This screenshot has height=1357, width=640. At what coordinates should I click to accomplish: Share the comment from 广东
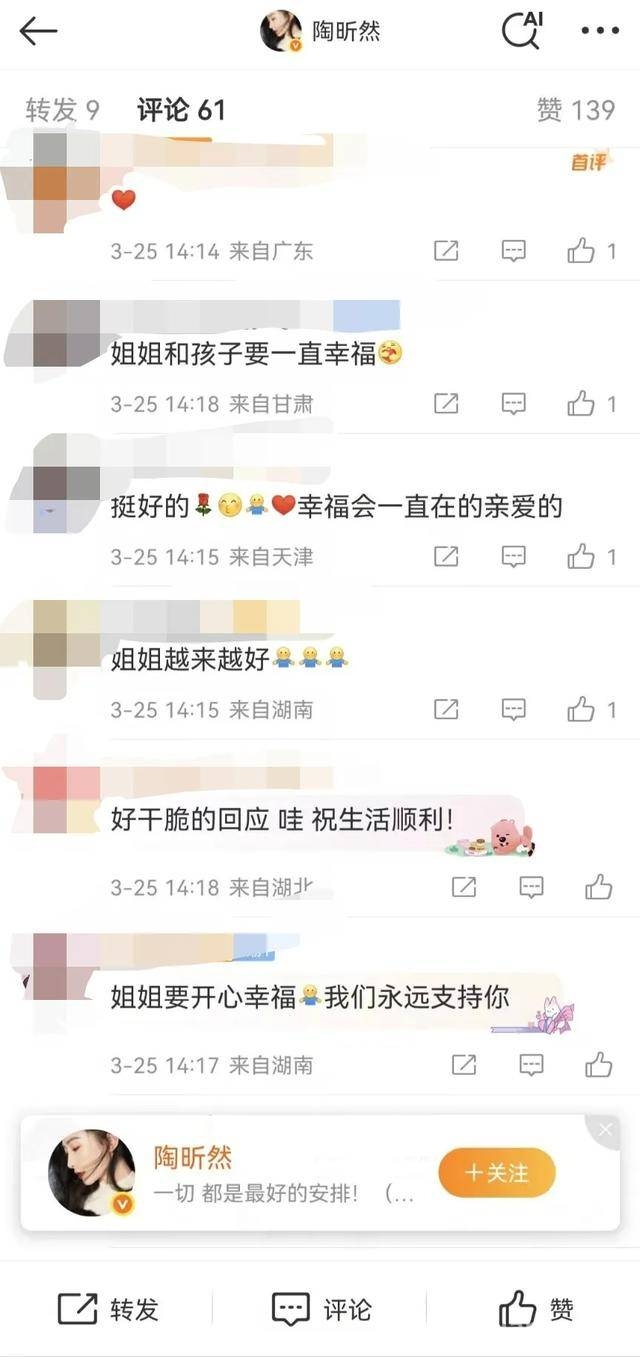pos(446,251)
